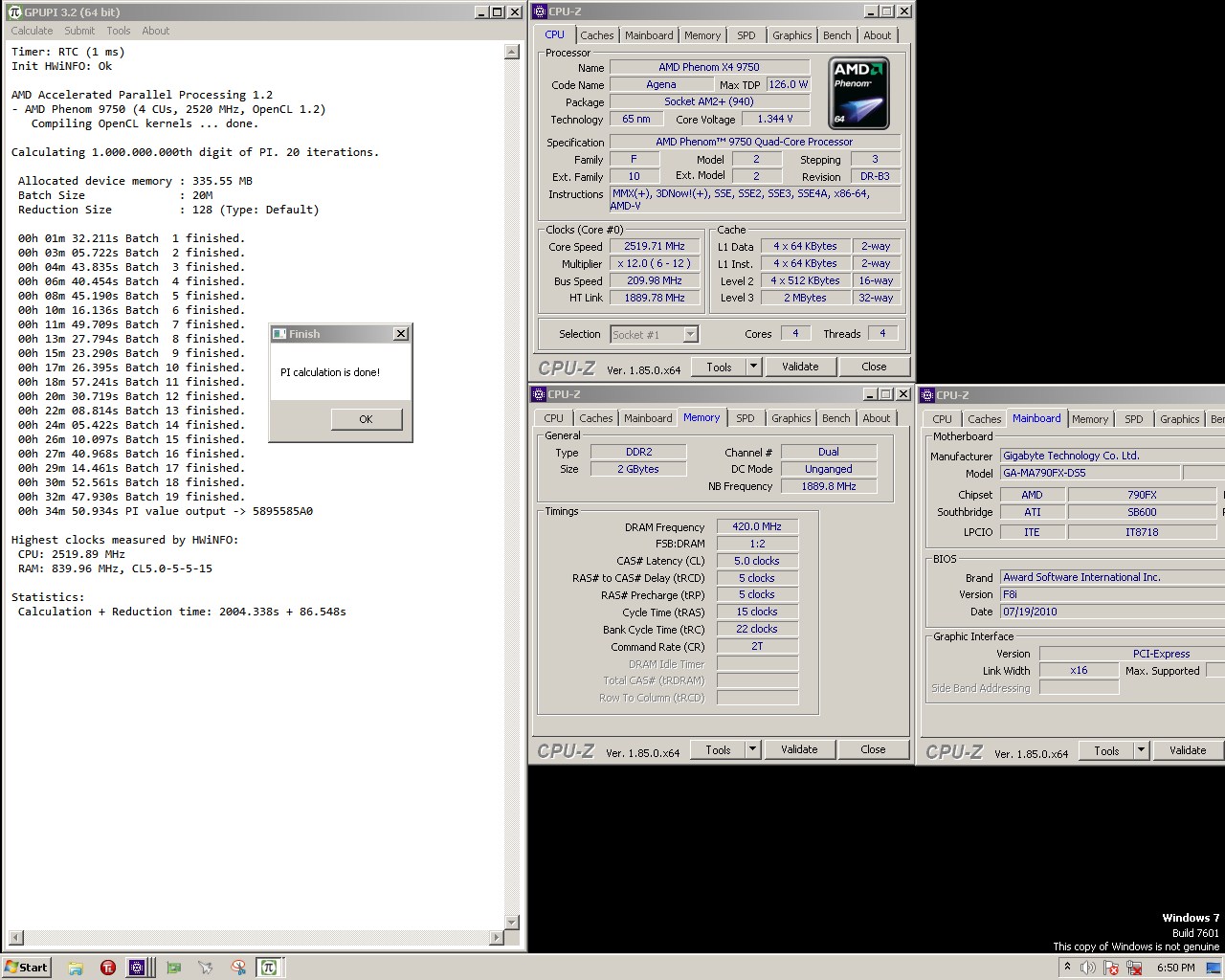Click the AMD Phenom processor logo
This screenshot has width=1225, height=980.
858,93
